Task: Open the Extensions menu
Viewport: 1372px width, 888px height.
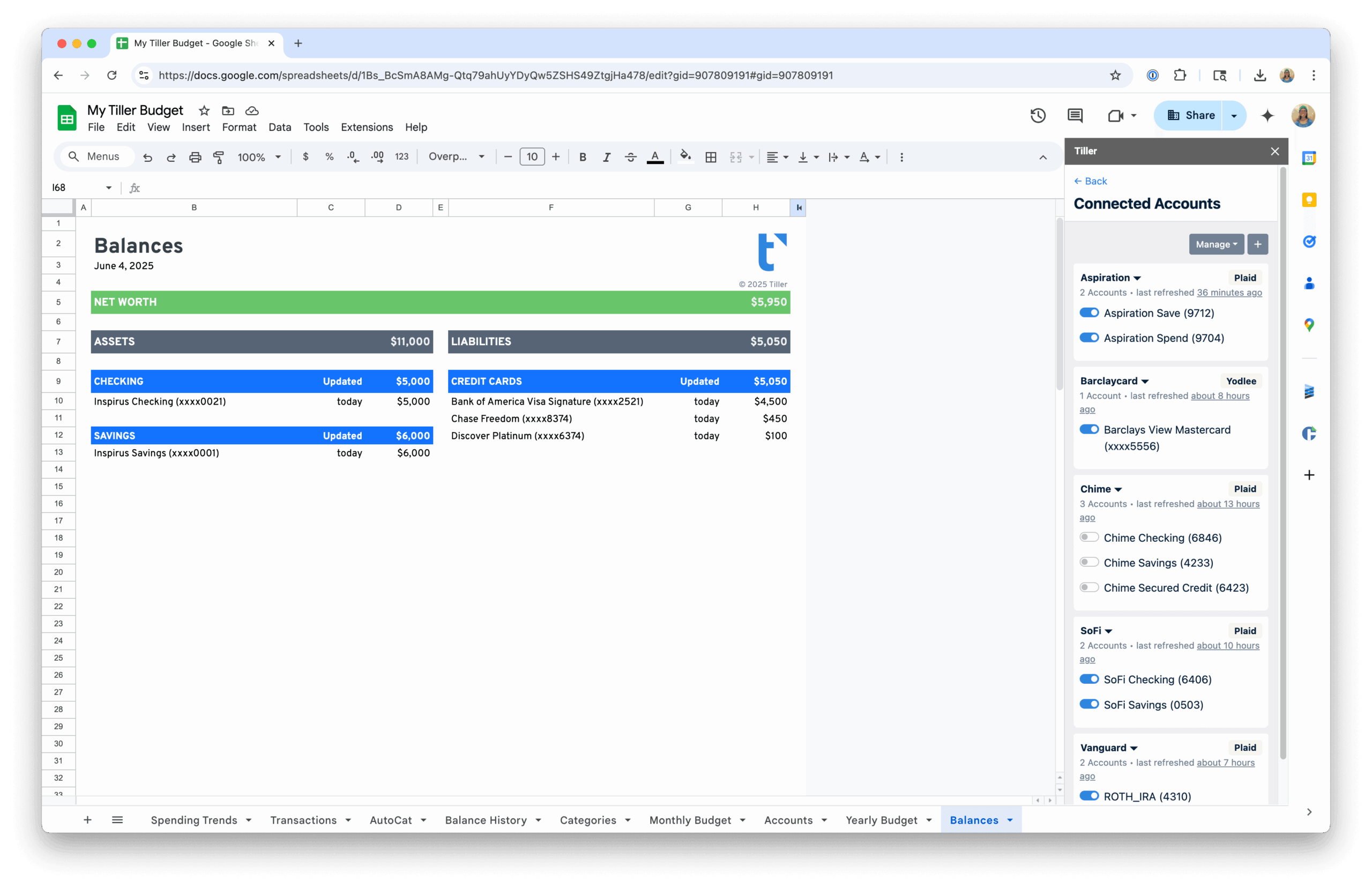Action: [x=367, y=127]
